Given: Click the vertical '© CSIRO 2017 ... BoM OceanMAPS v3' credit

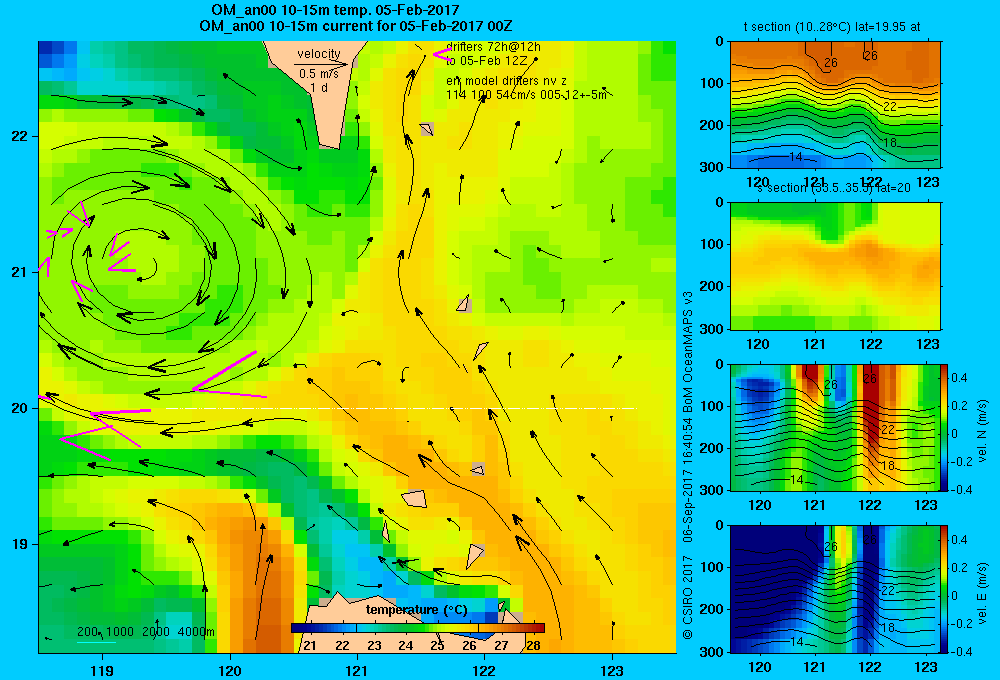Looking at the screenshot, I should 688,465.
